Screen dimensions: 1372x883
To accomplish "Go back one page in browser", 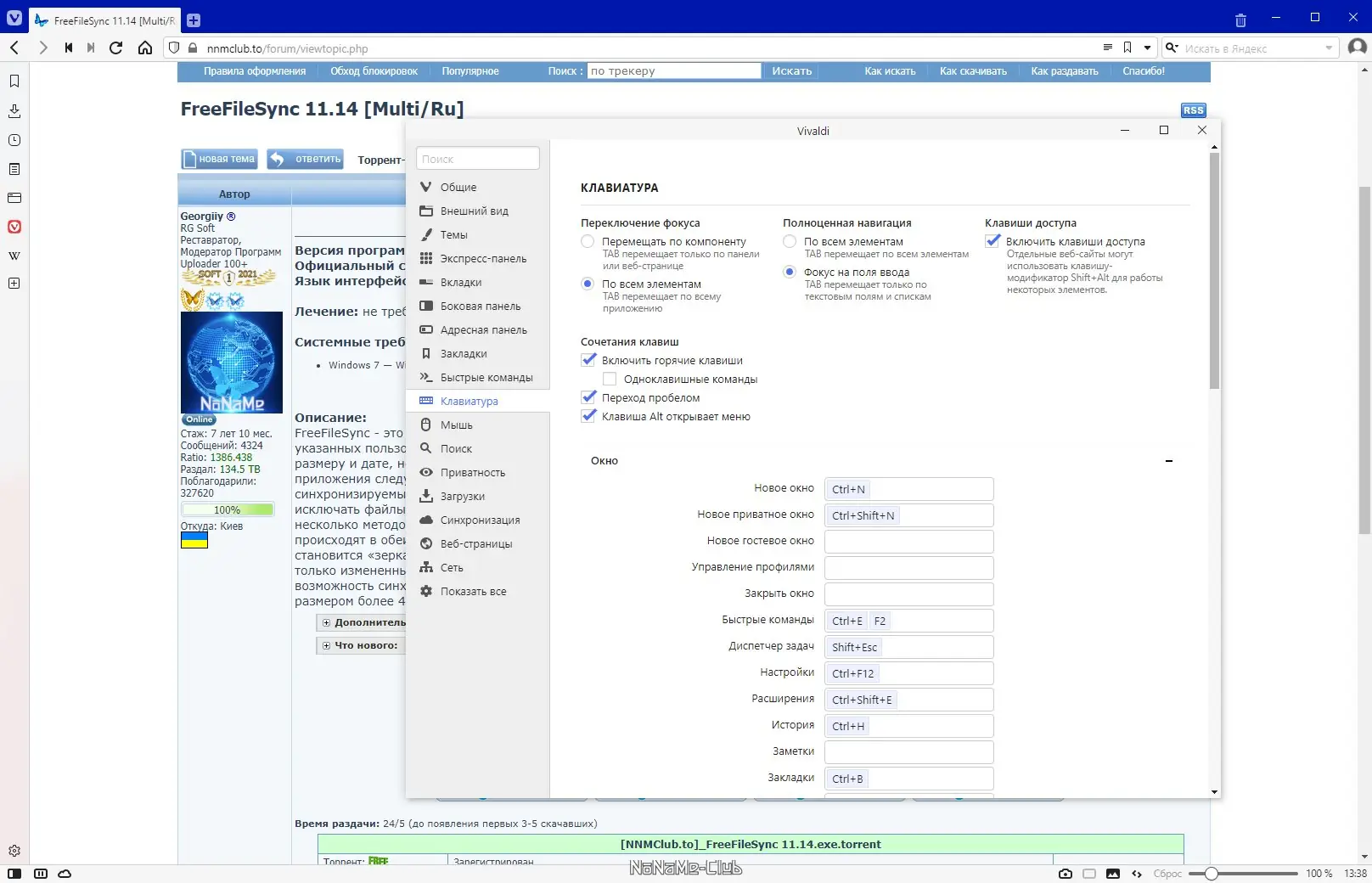I will point(14,48).
